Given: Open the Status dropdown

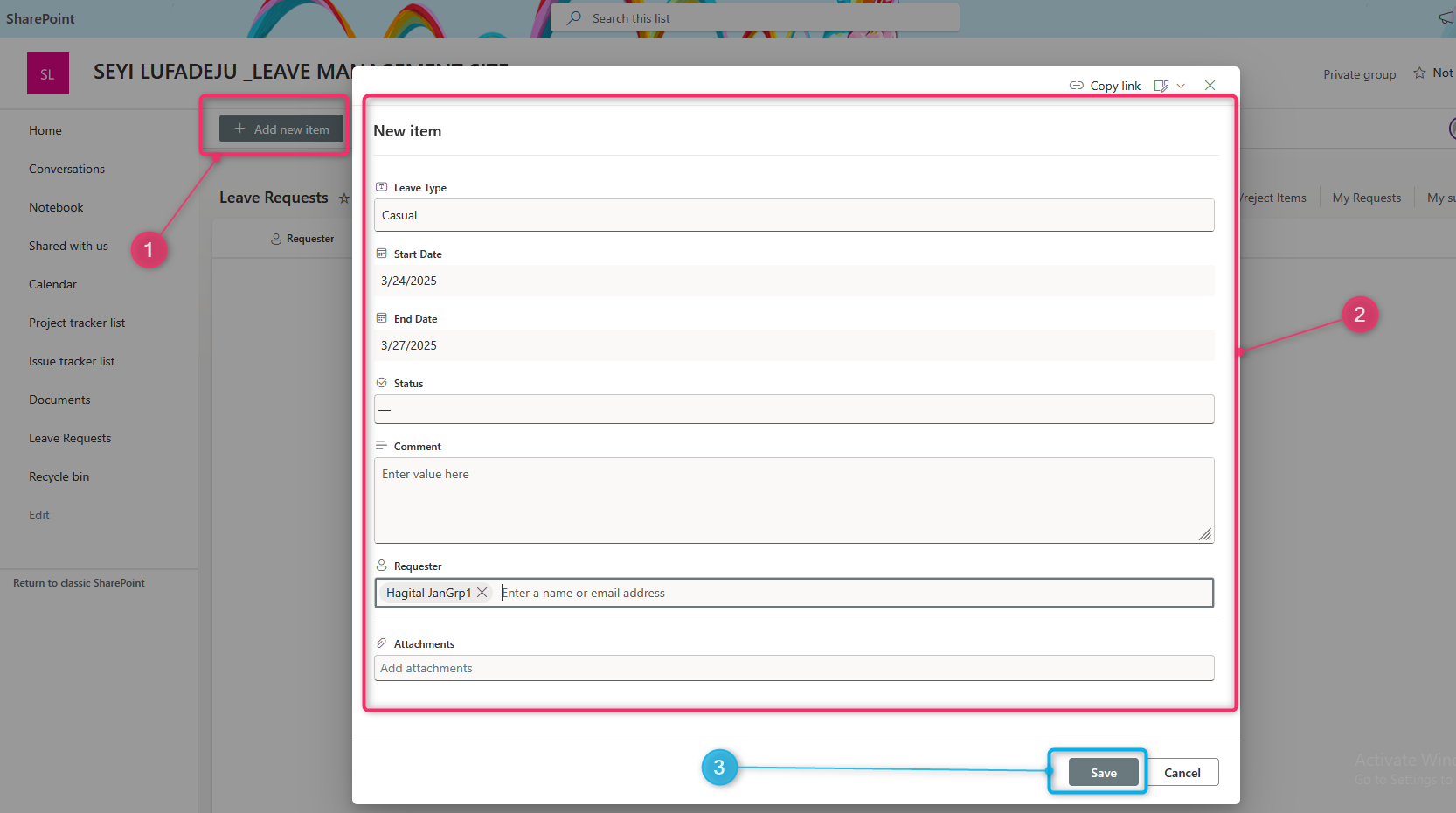Looking at the screenshot, I should (794, 409).
